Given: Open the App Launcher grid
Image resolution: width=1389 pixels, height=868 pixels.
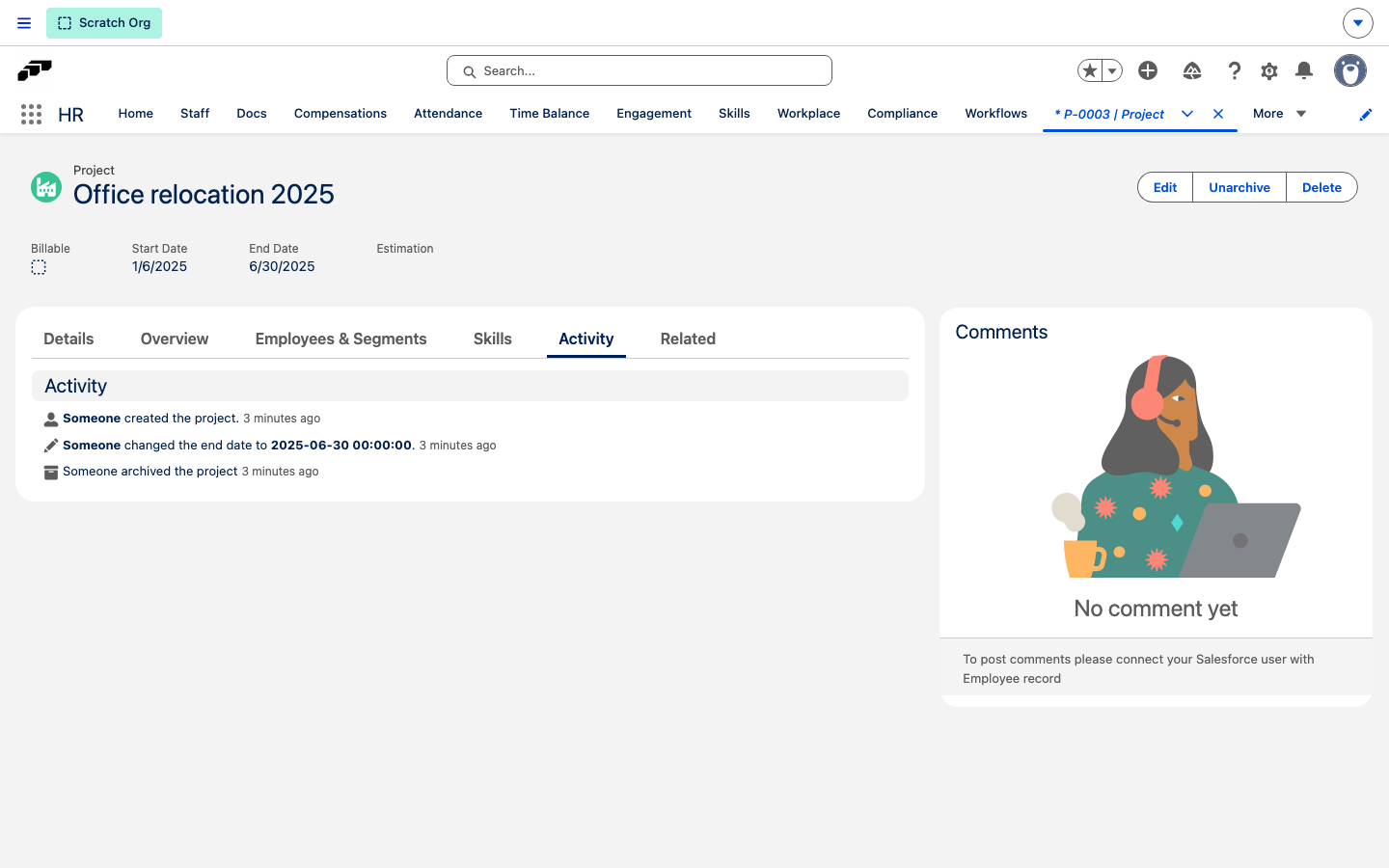Looking at the screenshot, I should pos(31,114).
